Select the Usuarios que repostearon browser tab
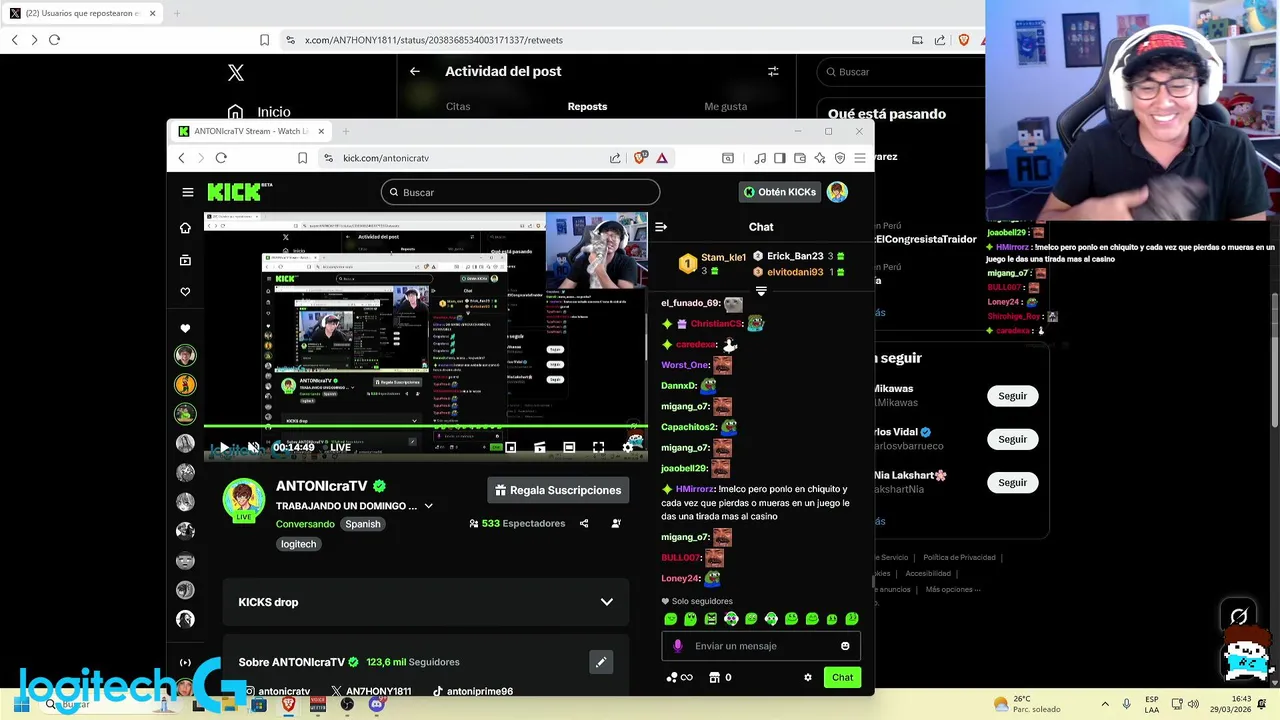 82,14
